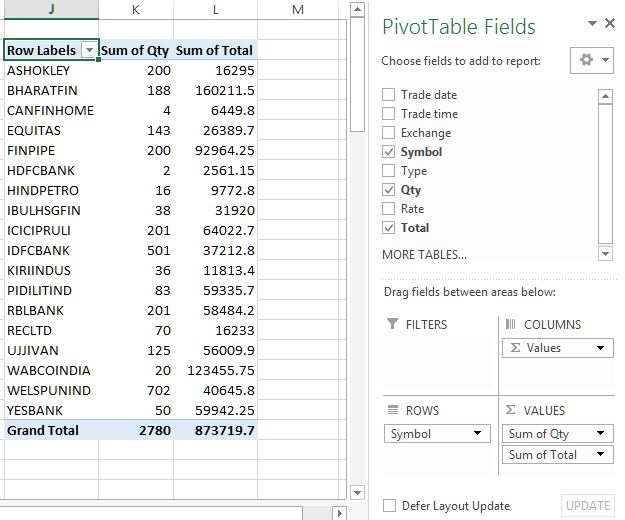Open the Row Labels filter dropdown
The image size is (625, 520).
coord(89,50)
